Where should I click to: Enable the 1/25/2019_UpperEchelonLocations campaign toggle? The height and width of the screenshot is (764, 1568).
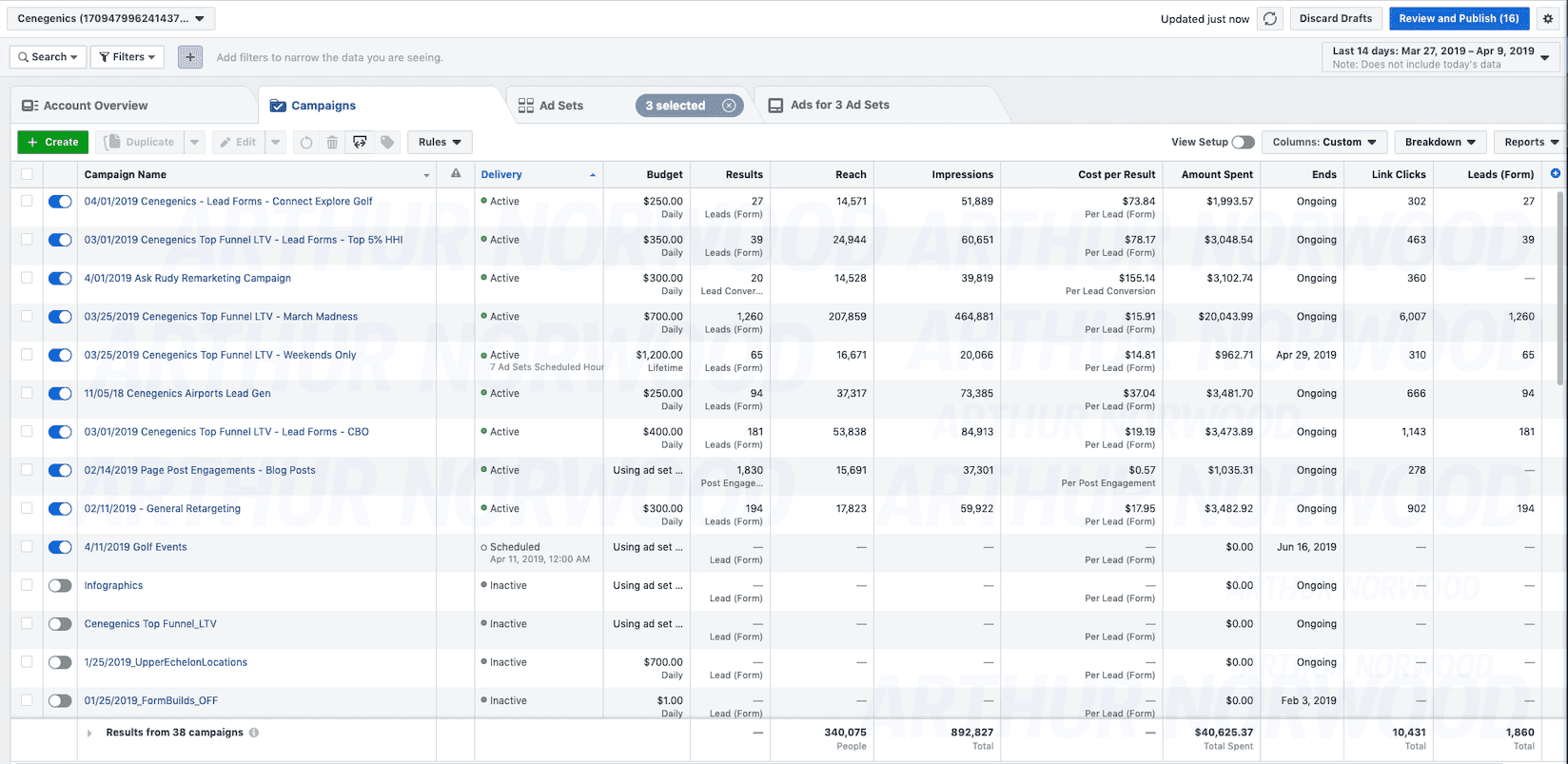60,662
